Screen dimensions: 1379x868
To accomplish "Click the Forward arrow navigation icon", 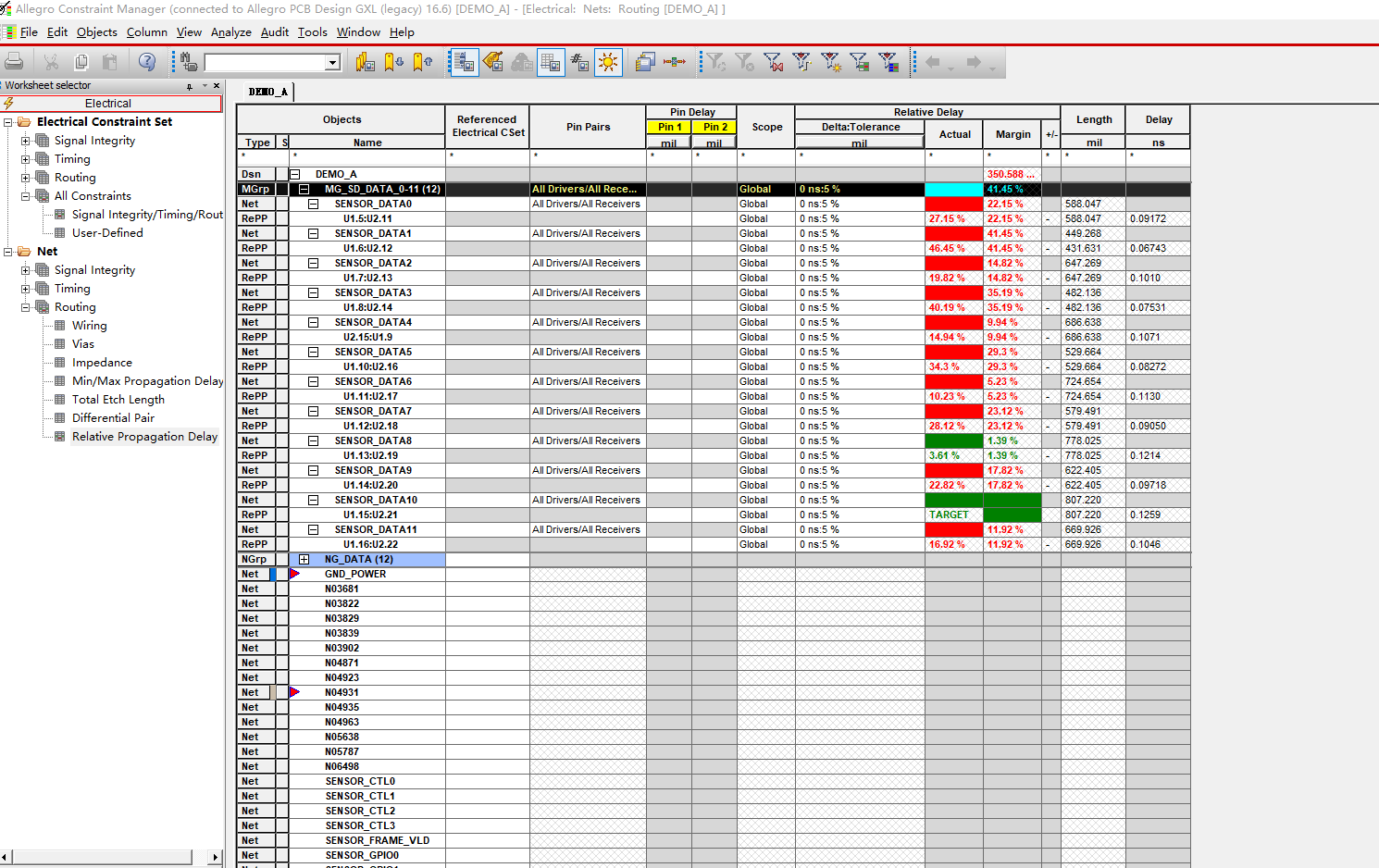I will tap(974, 62).
